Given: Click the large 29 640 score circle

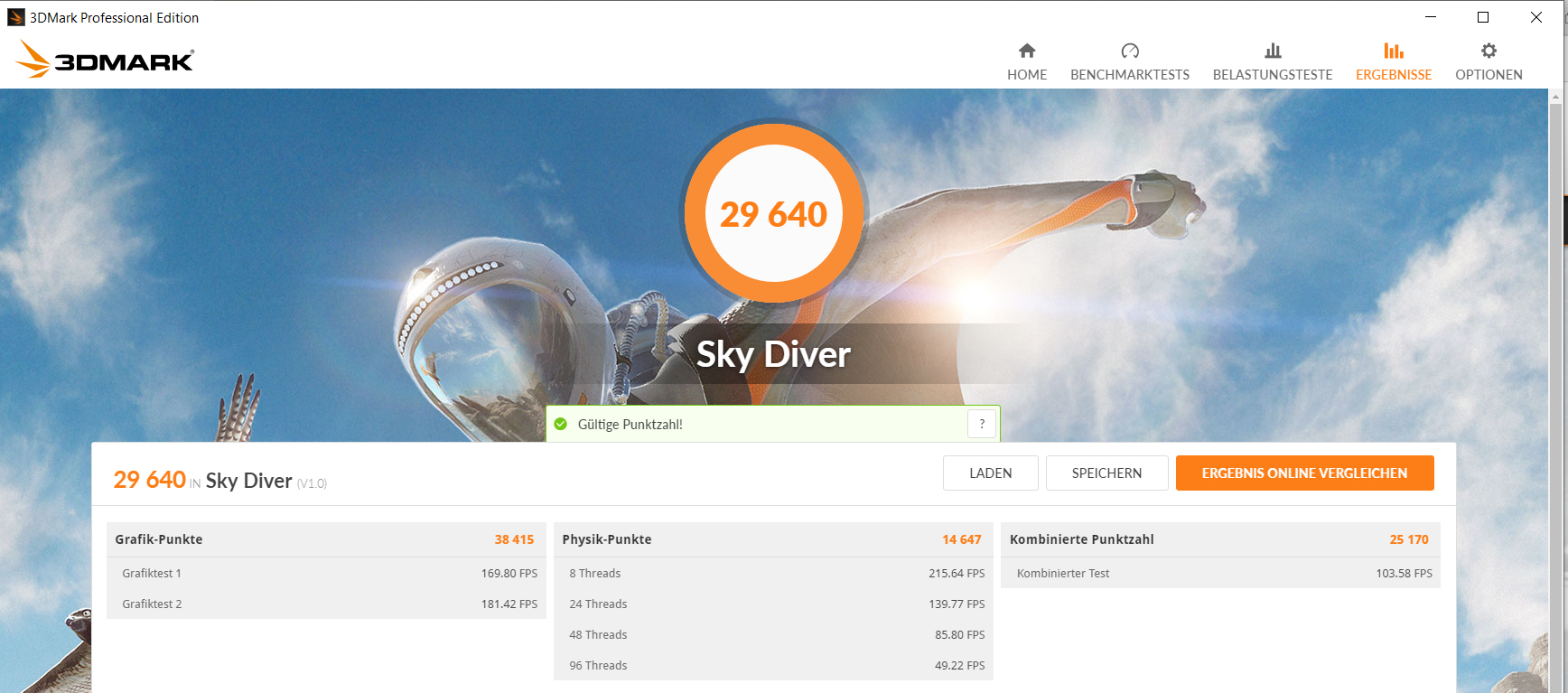Looking at the screenshot, I should click(773, 213).
